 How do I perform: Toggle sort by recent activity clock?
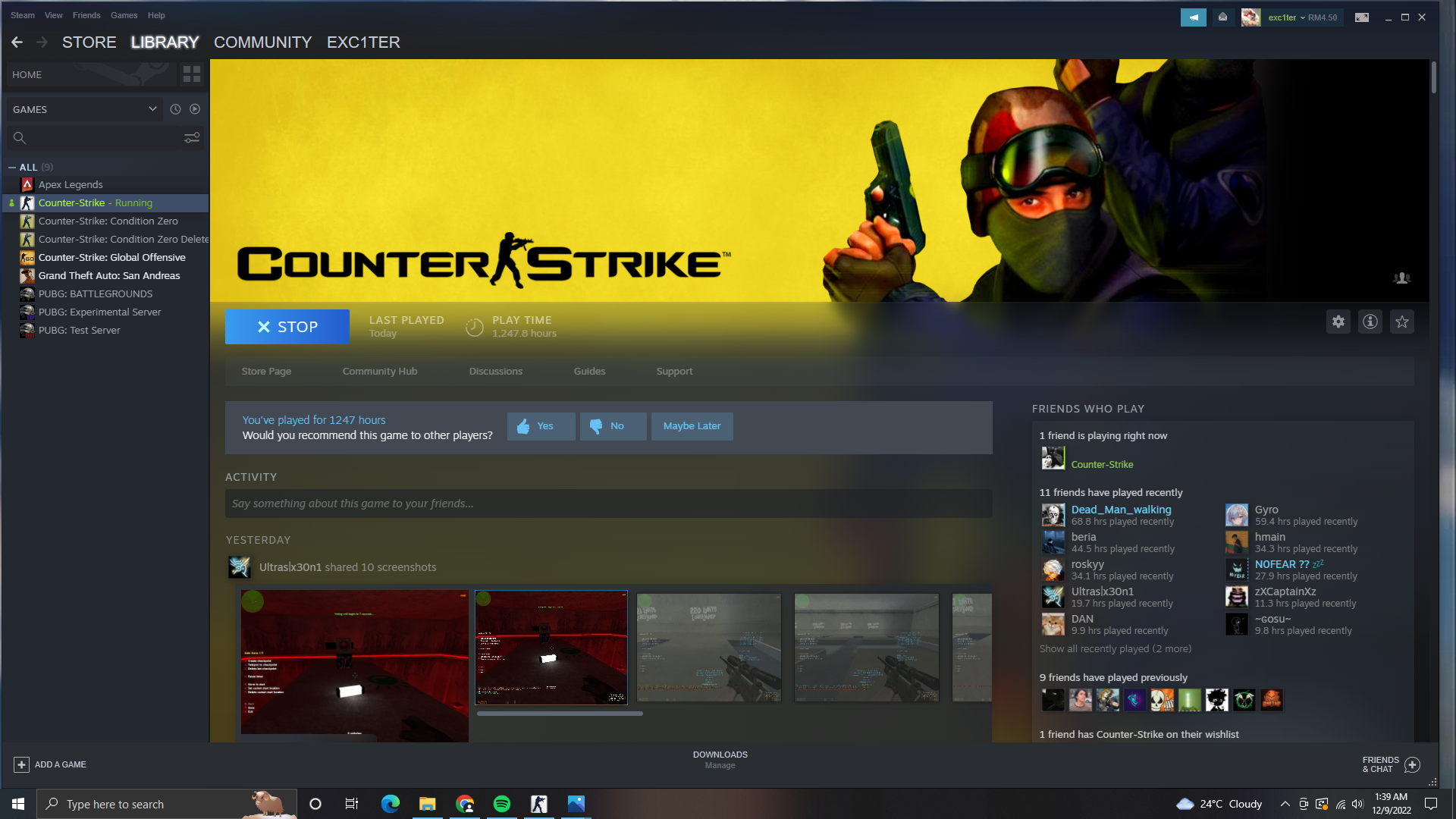coord(175,109)
